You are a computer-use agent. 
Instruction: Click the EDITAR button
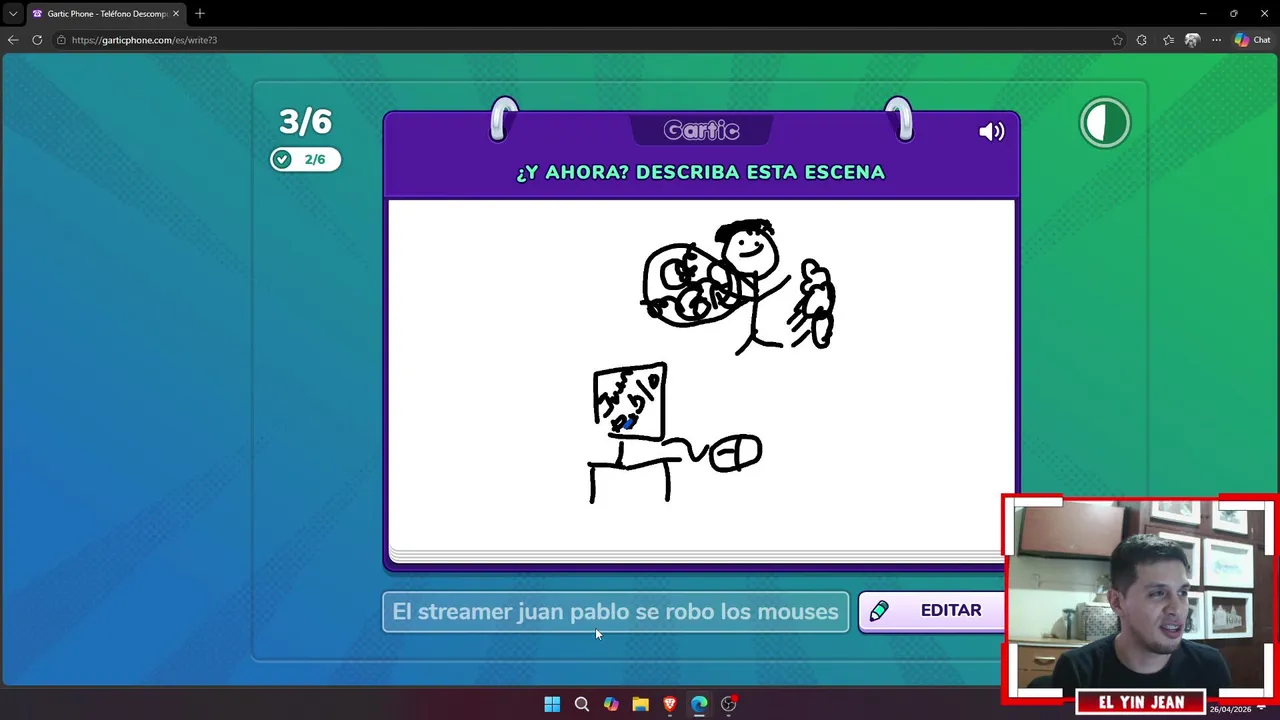coord(931,611)
